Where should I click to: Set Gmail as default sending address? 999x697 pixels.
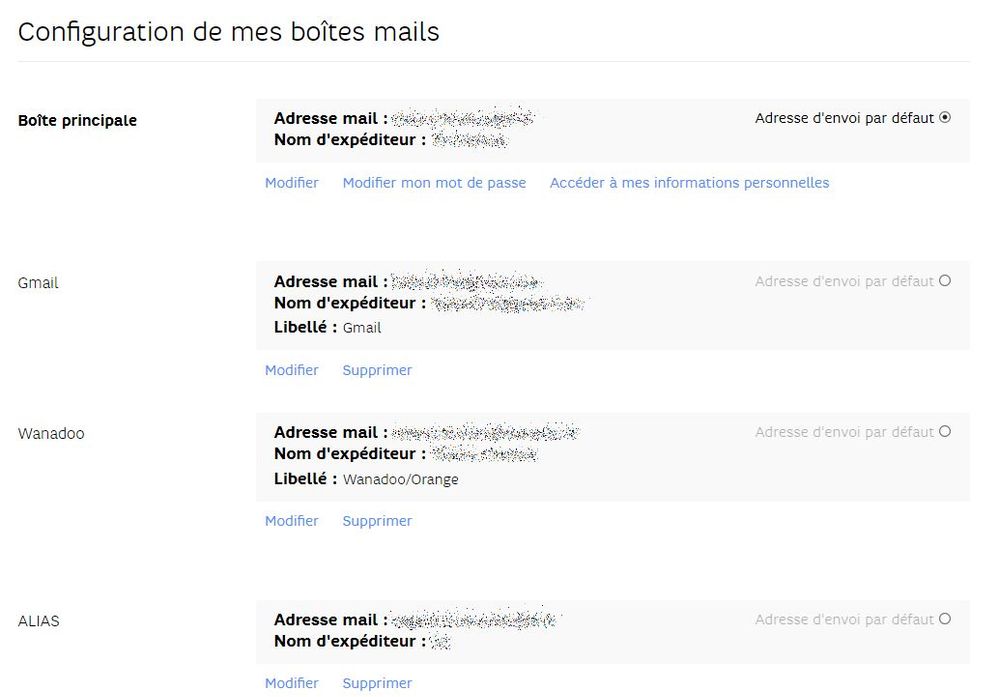click(x=945, y=281)
